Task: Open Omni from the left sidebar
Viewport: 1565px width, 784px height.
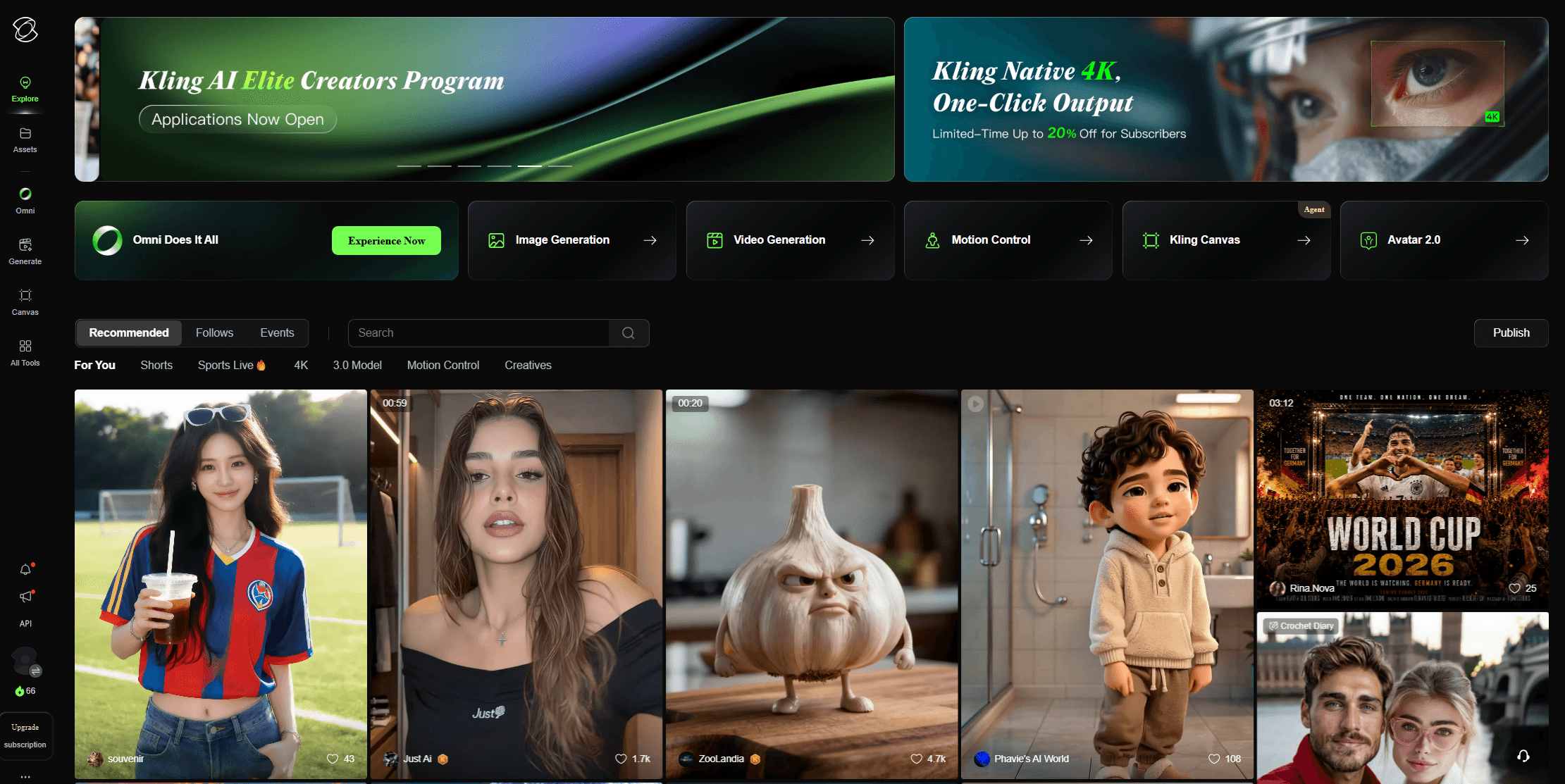Action: [x=25, y=201]
